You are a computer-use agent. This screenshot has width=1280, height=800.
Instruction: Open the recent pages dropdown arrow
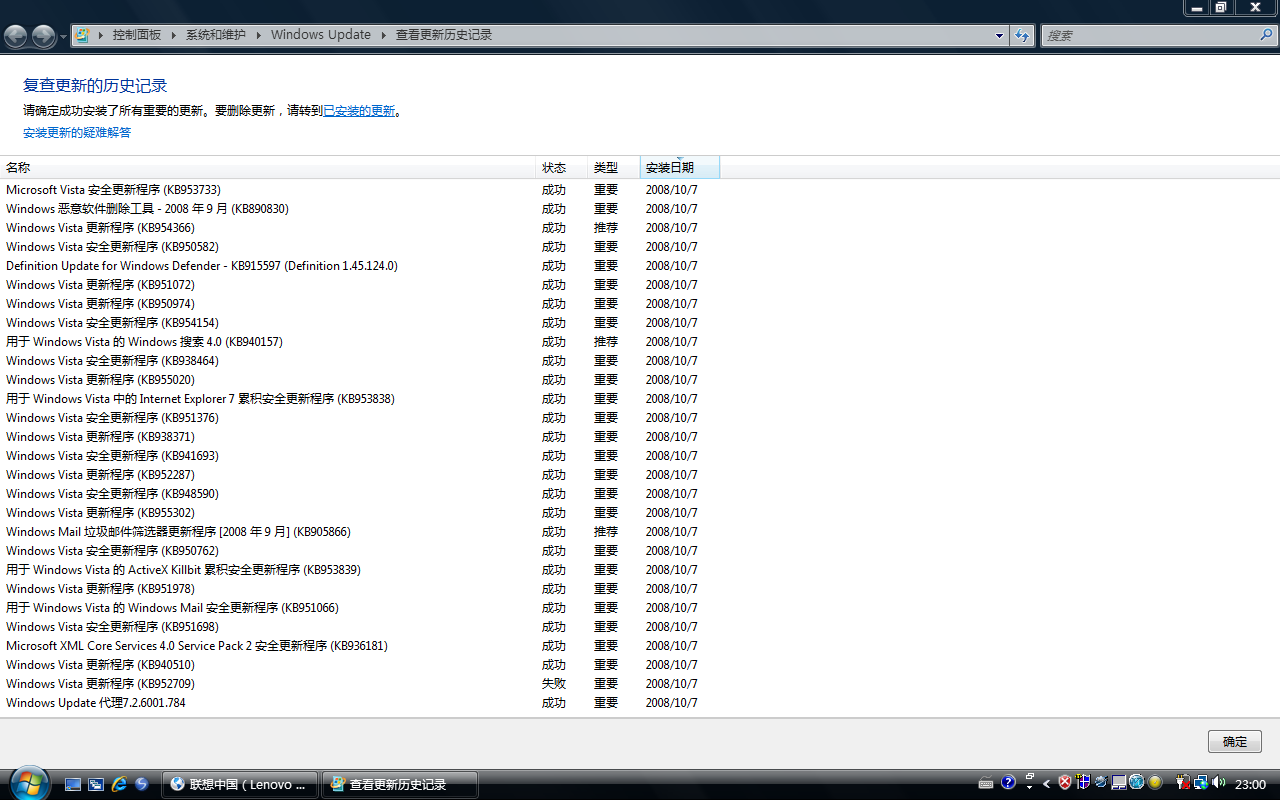63,36
